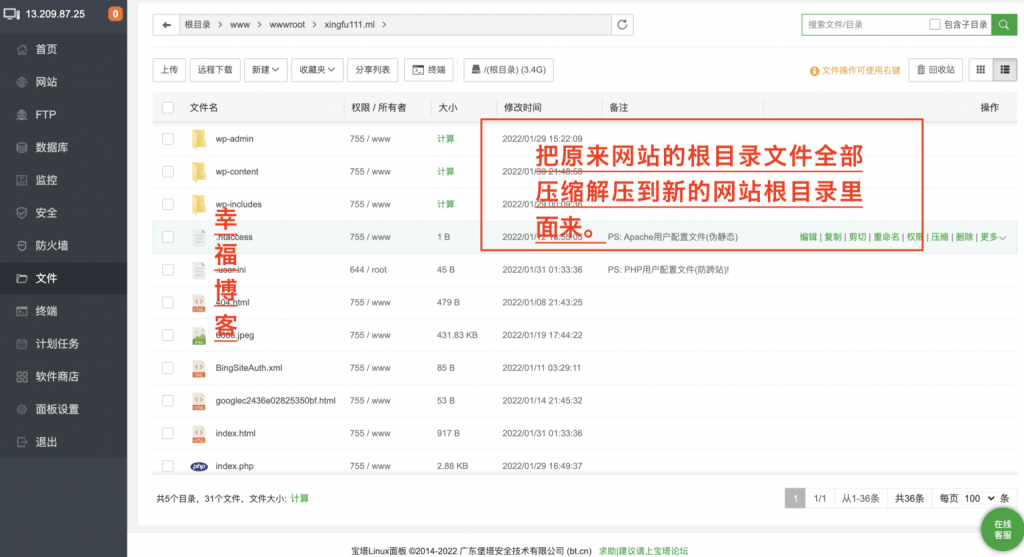Viewport: 1024px width, 557px height.
Task: Check the index.html row checkbox
Action: [168, 434]
